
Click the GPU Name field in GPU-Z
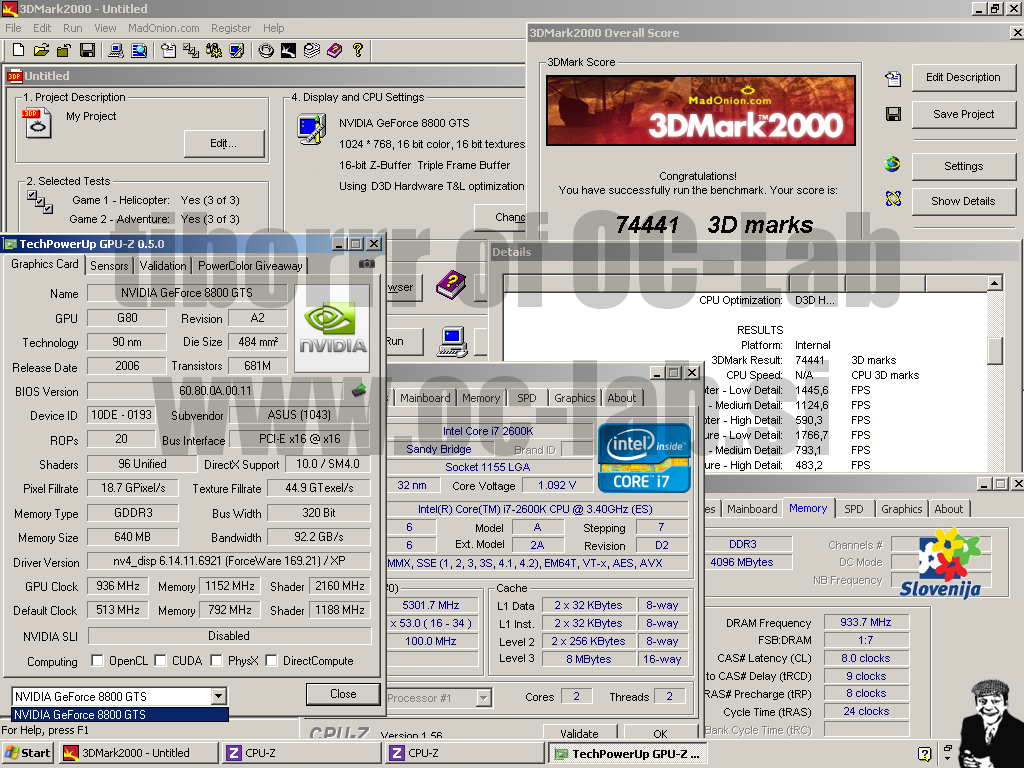tap(187, 293)
